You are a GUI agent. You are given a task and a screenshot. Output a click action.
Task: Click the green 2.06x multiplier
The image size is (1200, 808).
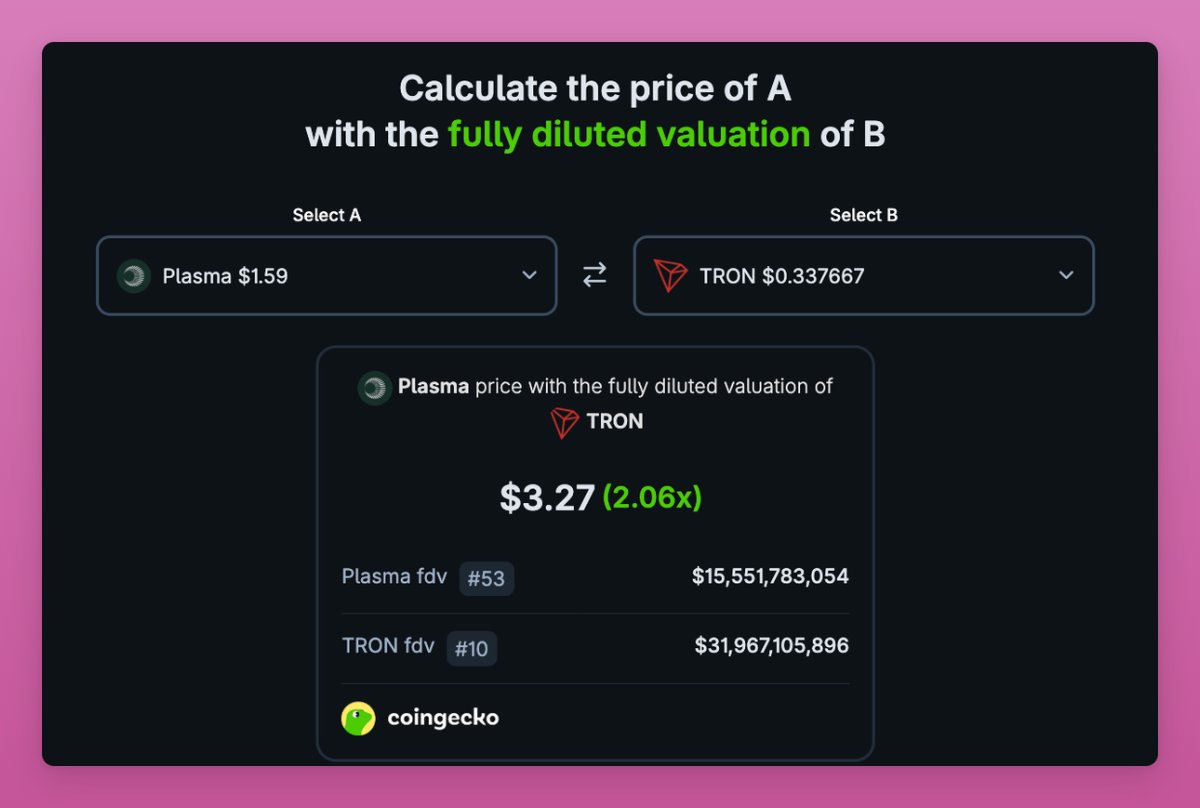click(x=652, y=498)
